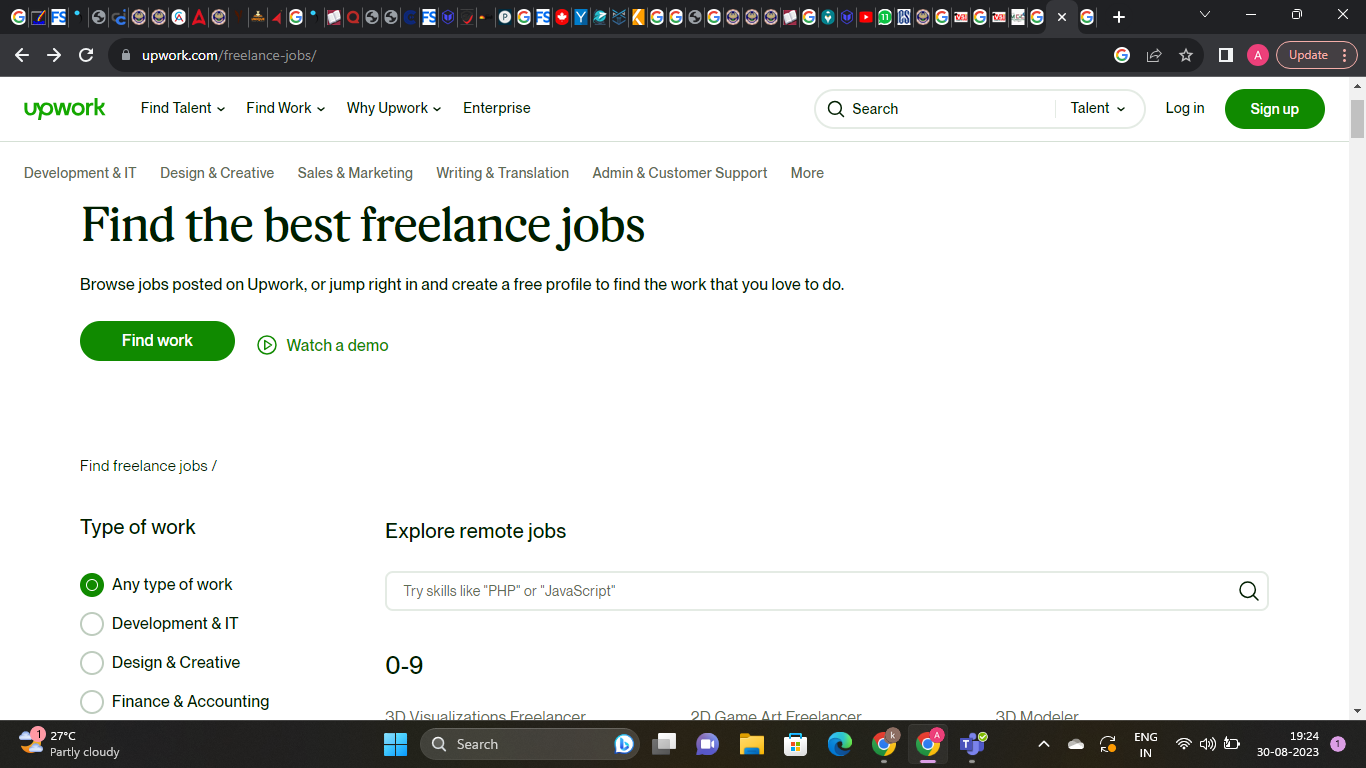This screenshot has height=768, width=1366.
Task: Open Development & IT in the category bar
Action: (80, 173)
